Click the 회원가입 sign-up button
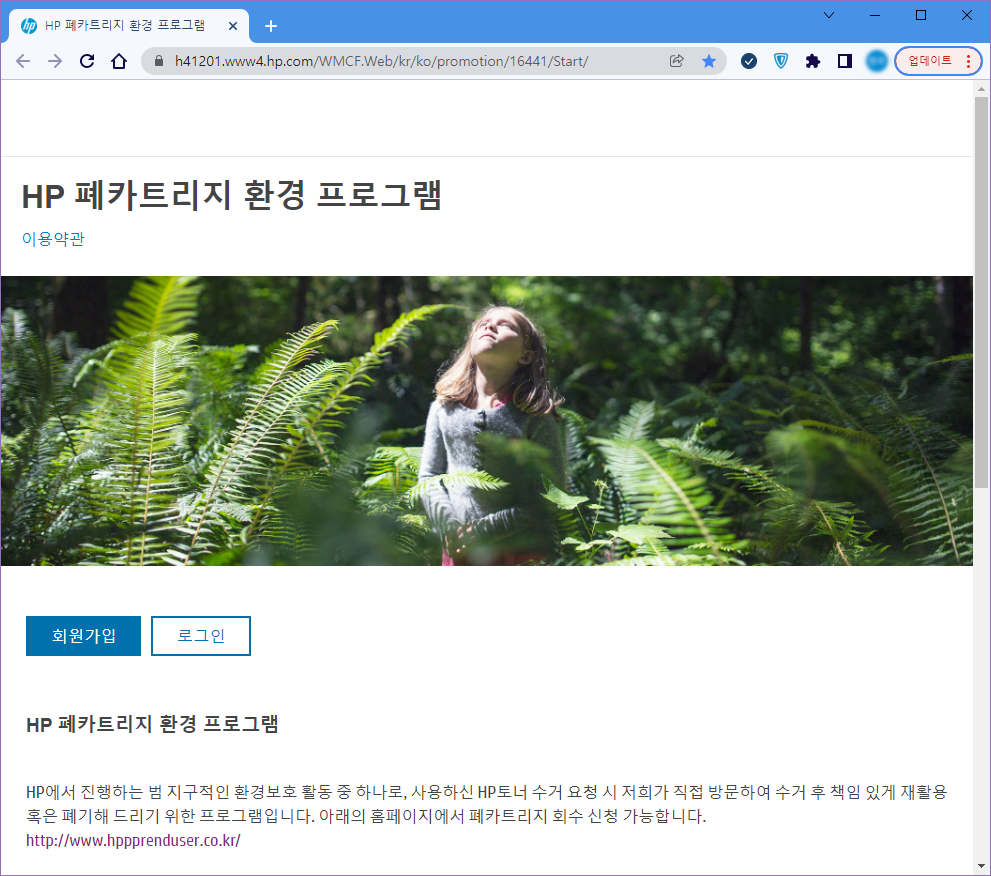The image size is (991, 876). click(x=83, y=636)
